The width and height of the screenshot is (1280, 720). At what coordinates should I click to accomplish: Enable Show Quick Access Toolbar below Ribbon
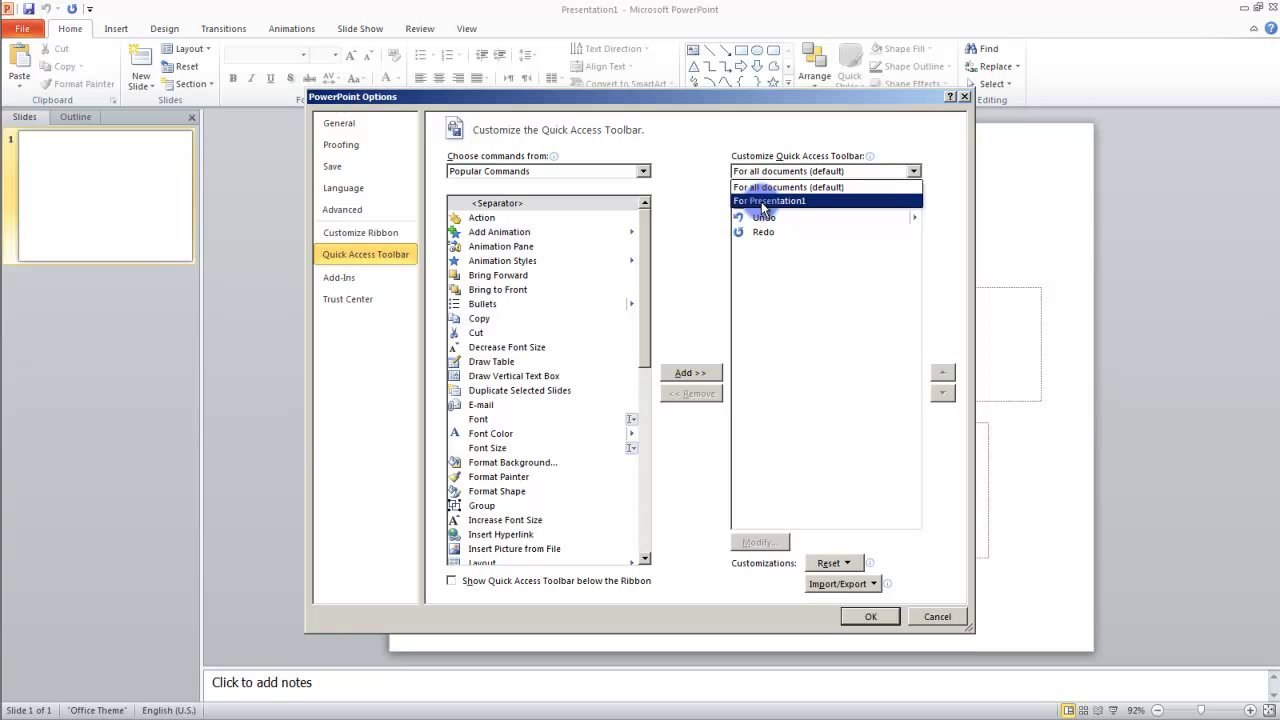coord(452,581)
